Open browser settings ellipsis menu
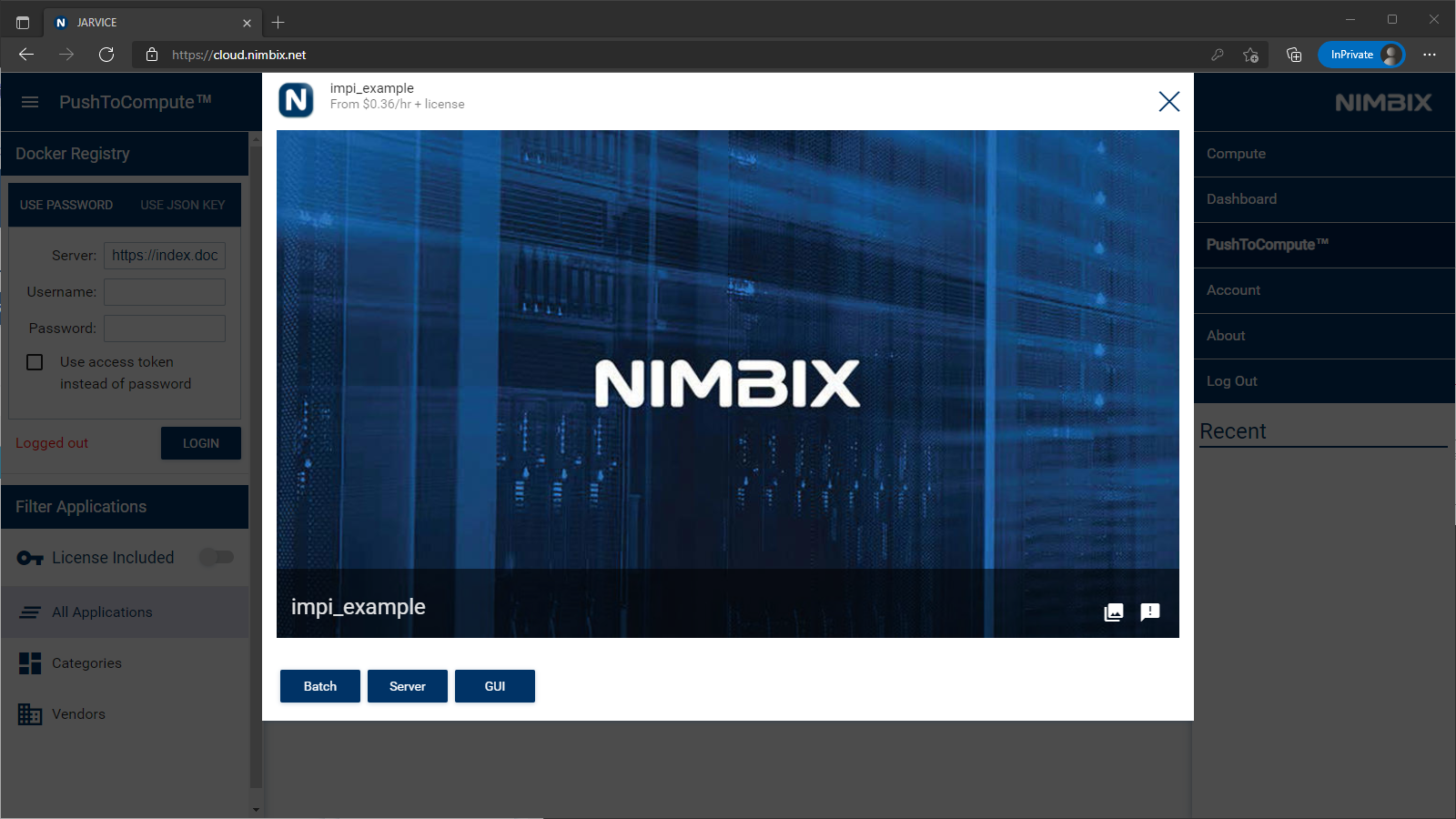 point(1430,55)
